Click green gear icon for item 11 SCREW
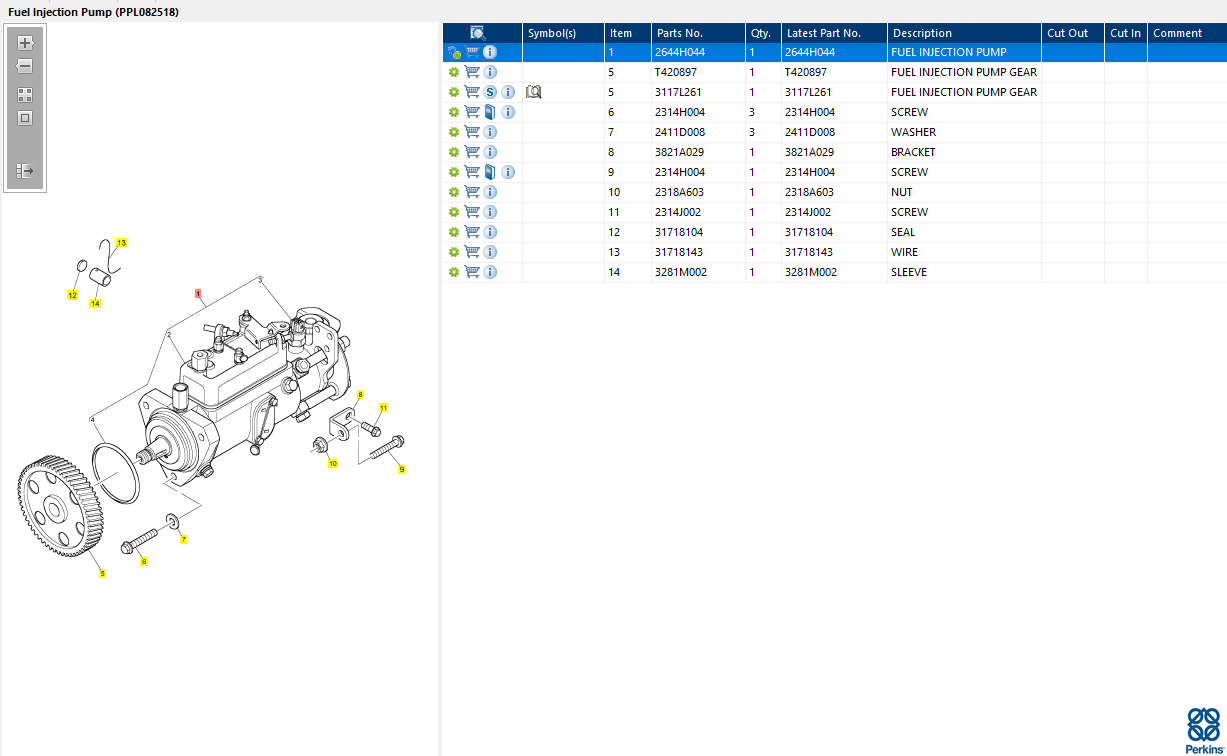Image resolution: width=1227 pixels, height=756 pixels. (x=454, y=212)
